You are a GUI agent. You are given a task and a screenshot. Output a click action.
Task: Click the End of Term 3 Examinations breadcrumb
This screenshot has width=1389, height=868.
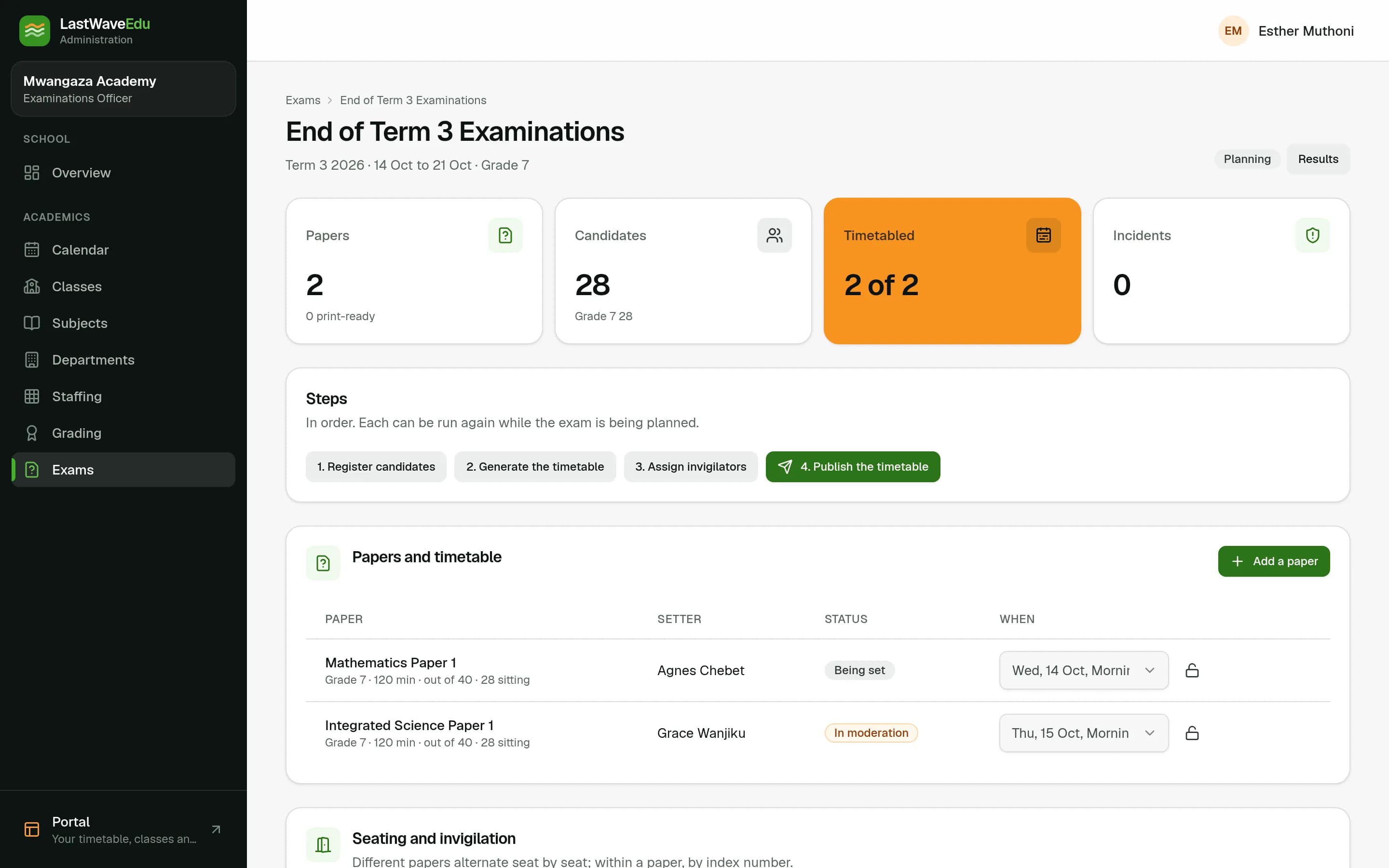(x=413, y=100)
